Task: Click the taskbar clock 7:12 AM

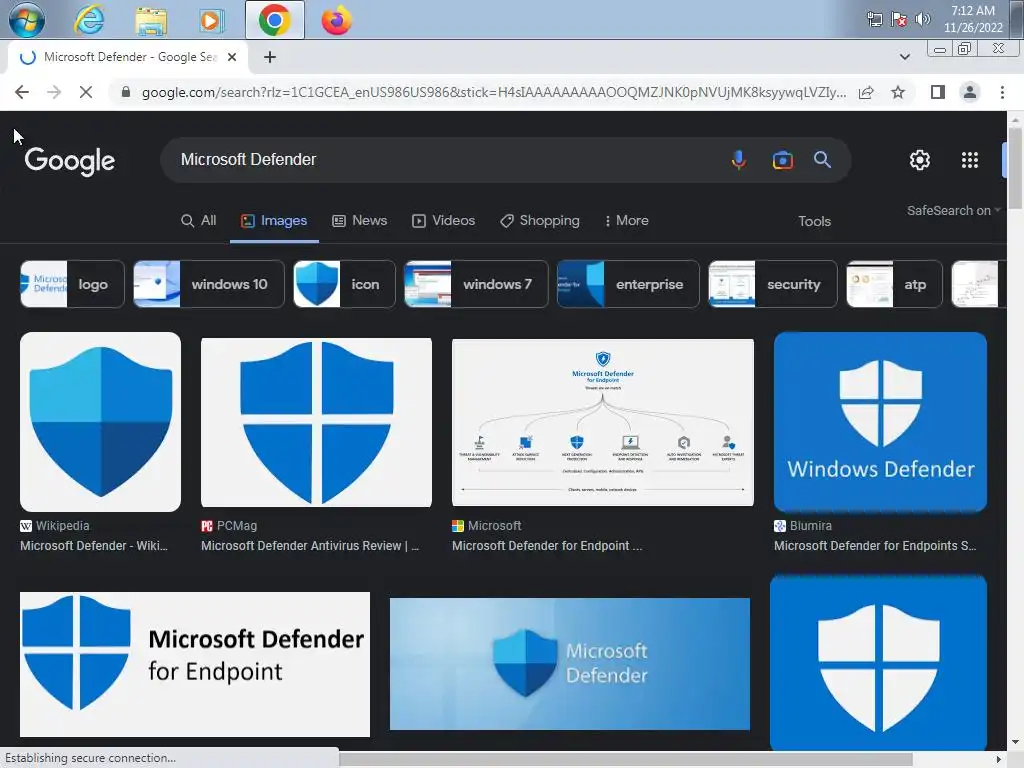Action: click(973, 19)
